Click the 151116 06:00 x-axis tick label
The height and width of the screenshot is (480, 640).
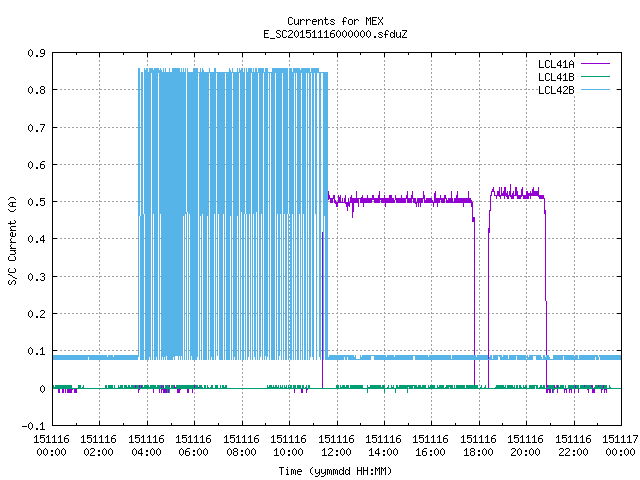click(x=193, y=446)
